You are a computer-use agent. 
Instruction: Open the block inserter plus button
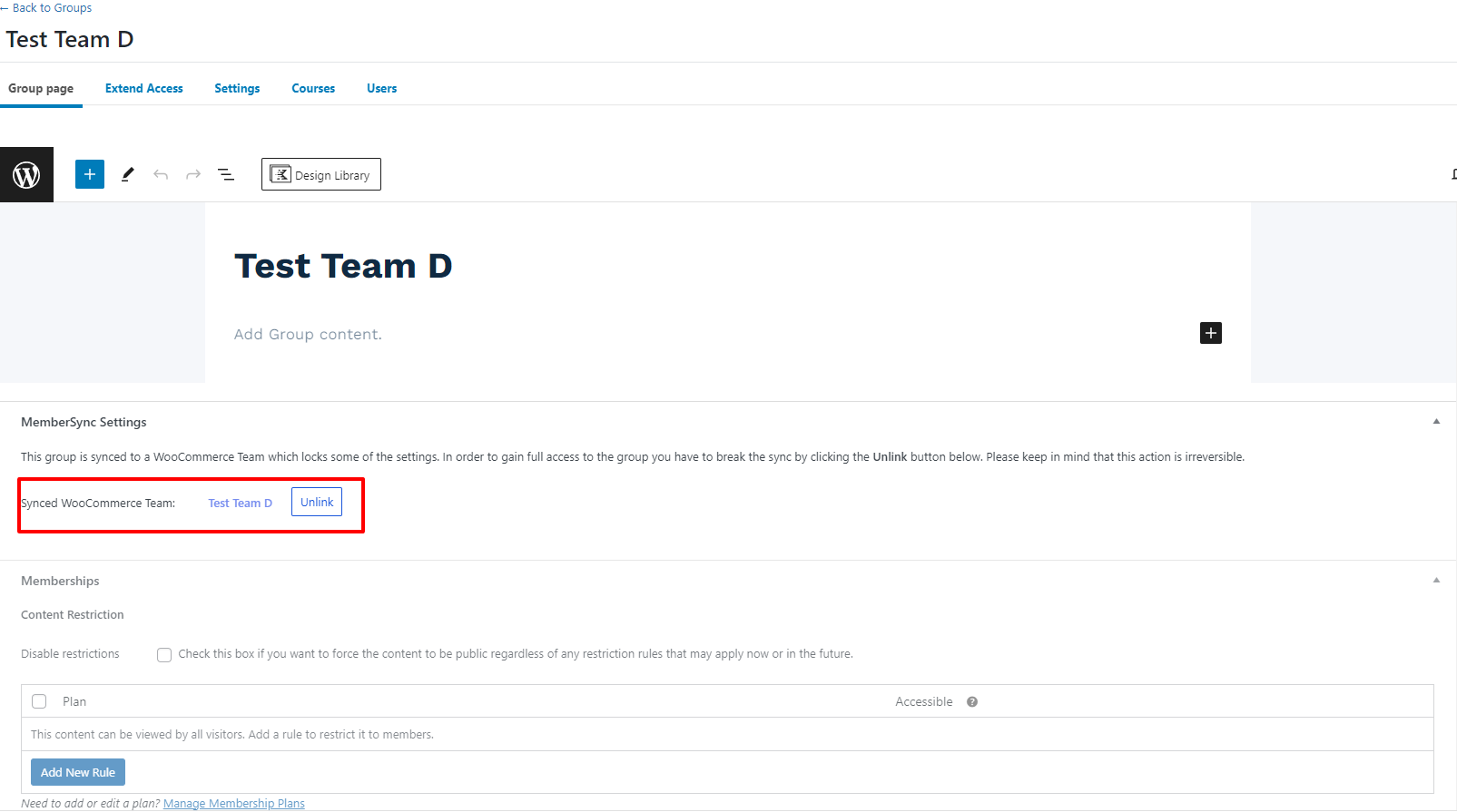coord(90,174)
